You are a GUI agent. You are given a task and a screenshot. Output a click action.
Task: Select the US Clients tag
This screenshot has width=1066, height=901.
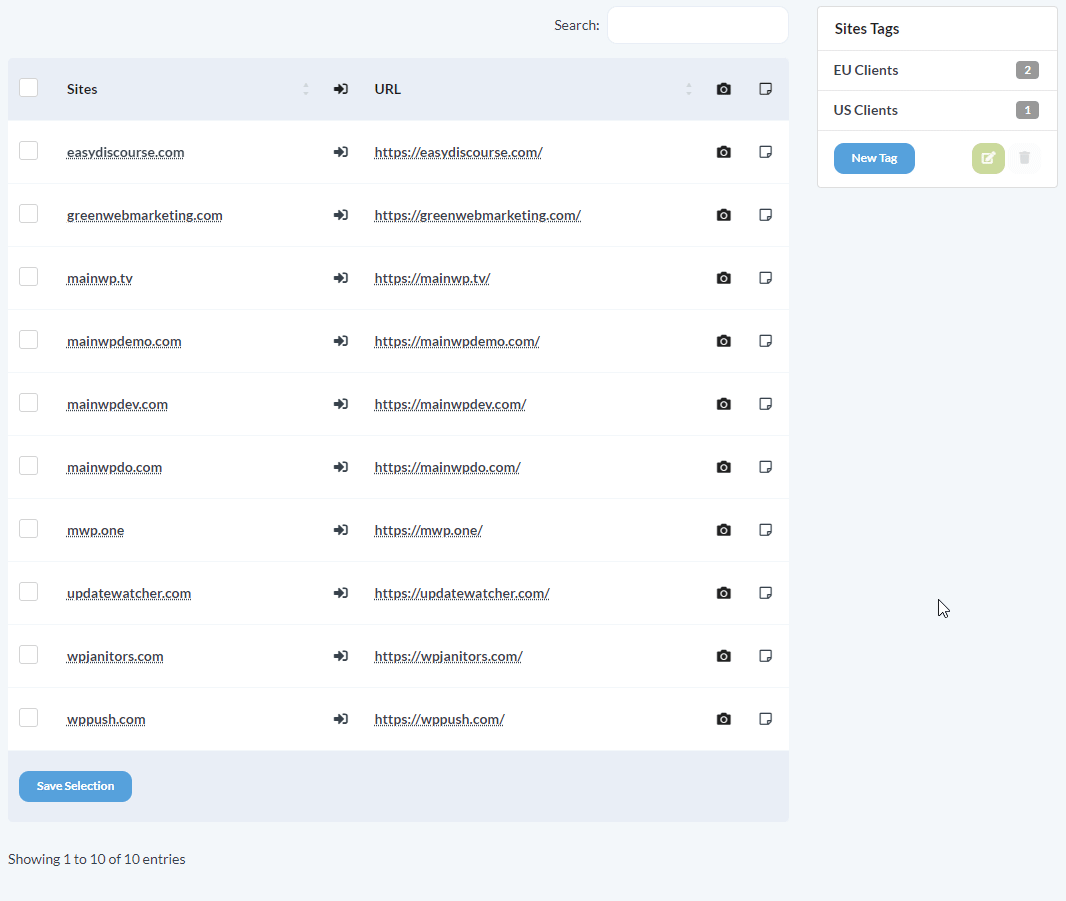click(866, 110)
